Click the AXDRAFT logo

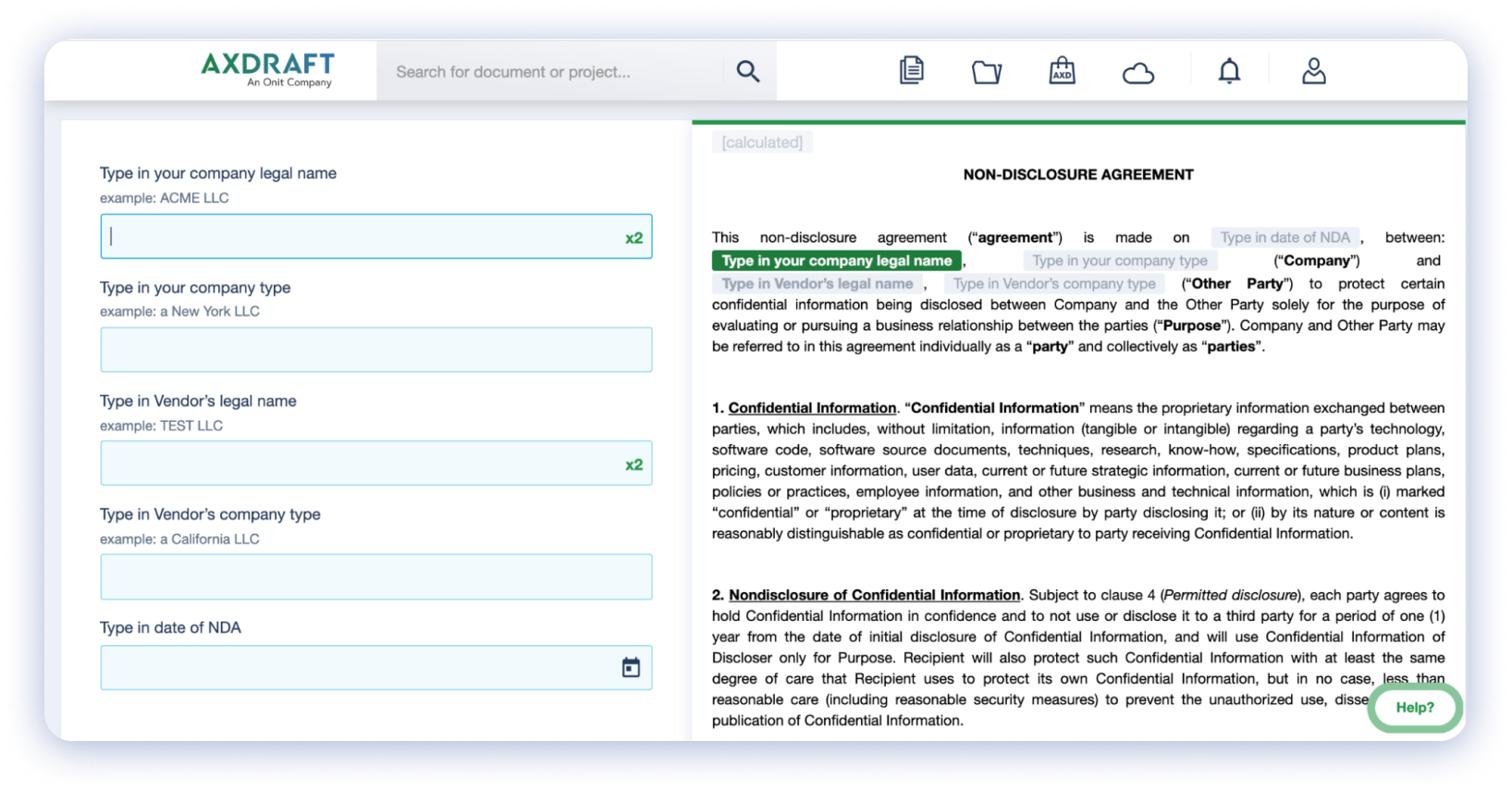coord(268,69)
